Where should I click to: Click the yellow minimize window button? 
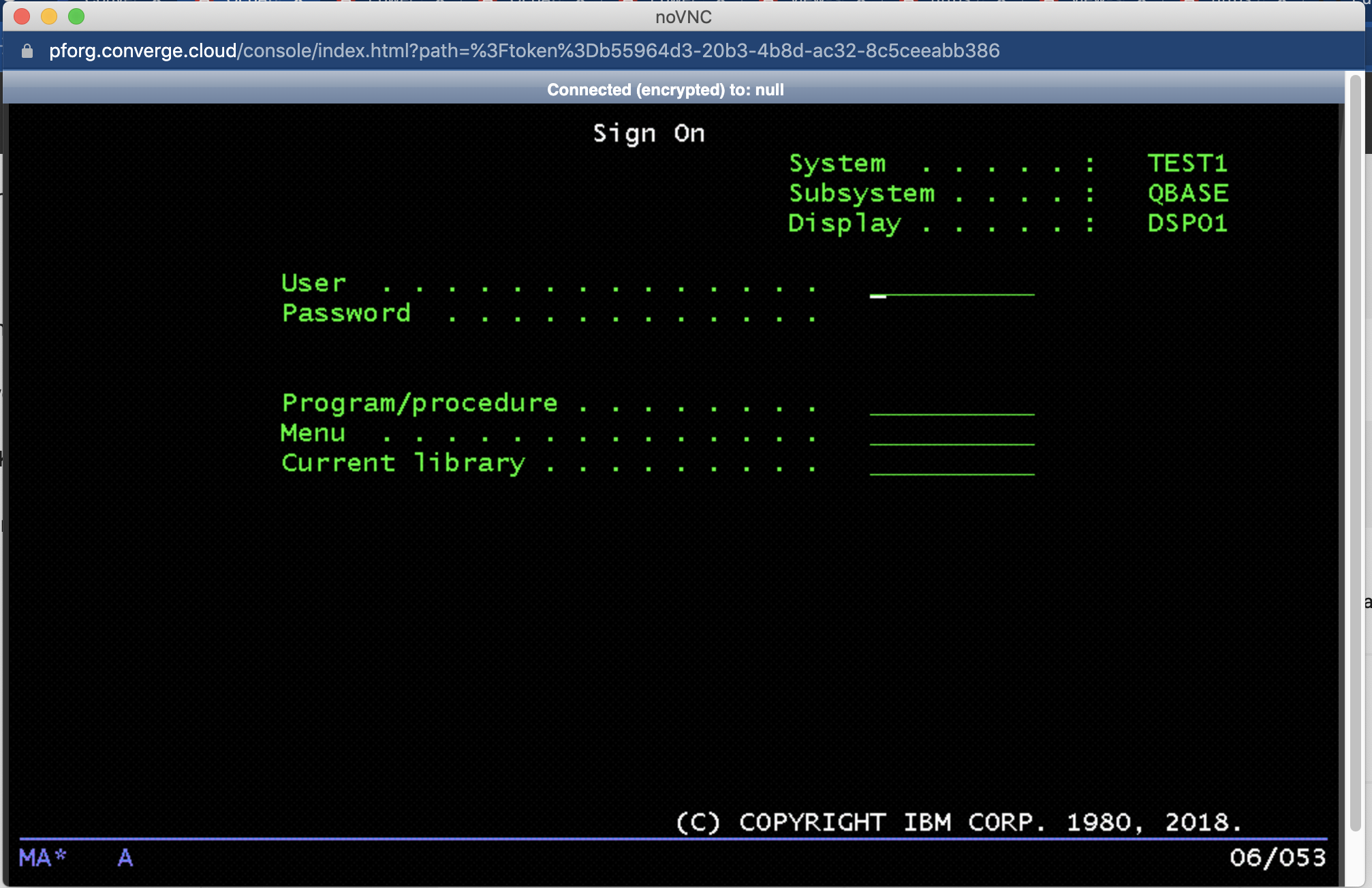[x=49, y=16]
